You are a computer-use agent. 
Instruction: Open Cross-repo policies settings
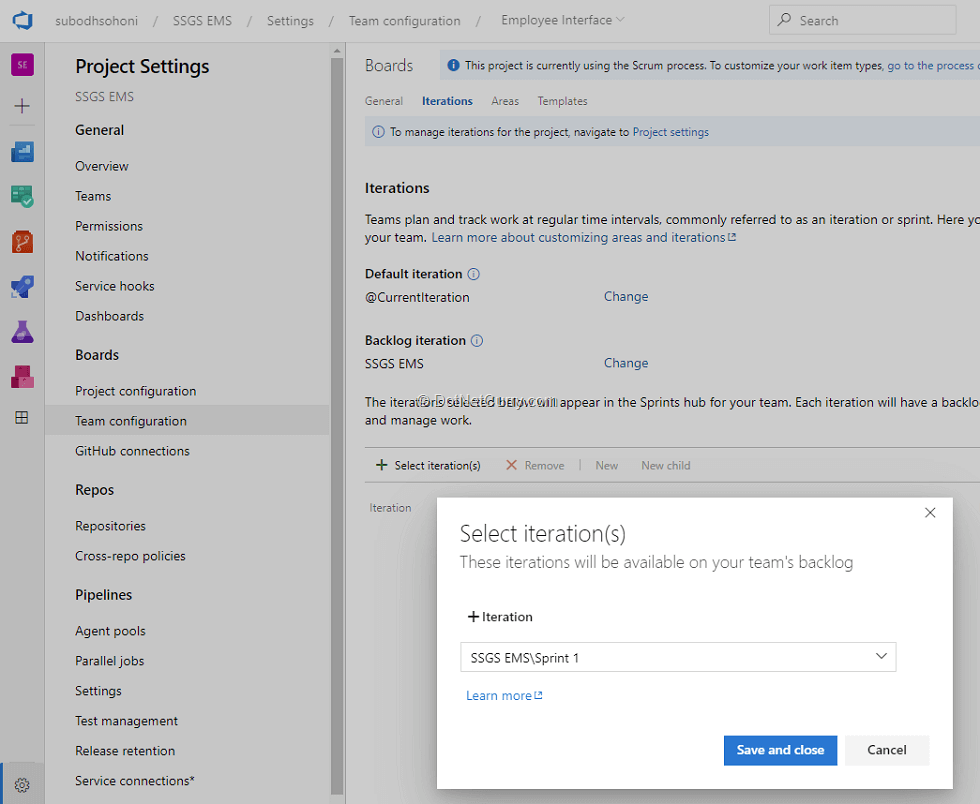[x=130, y=556]
